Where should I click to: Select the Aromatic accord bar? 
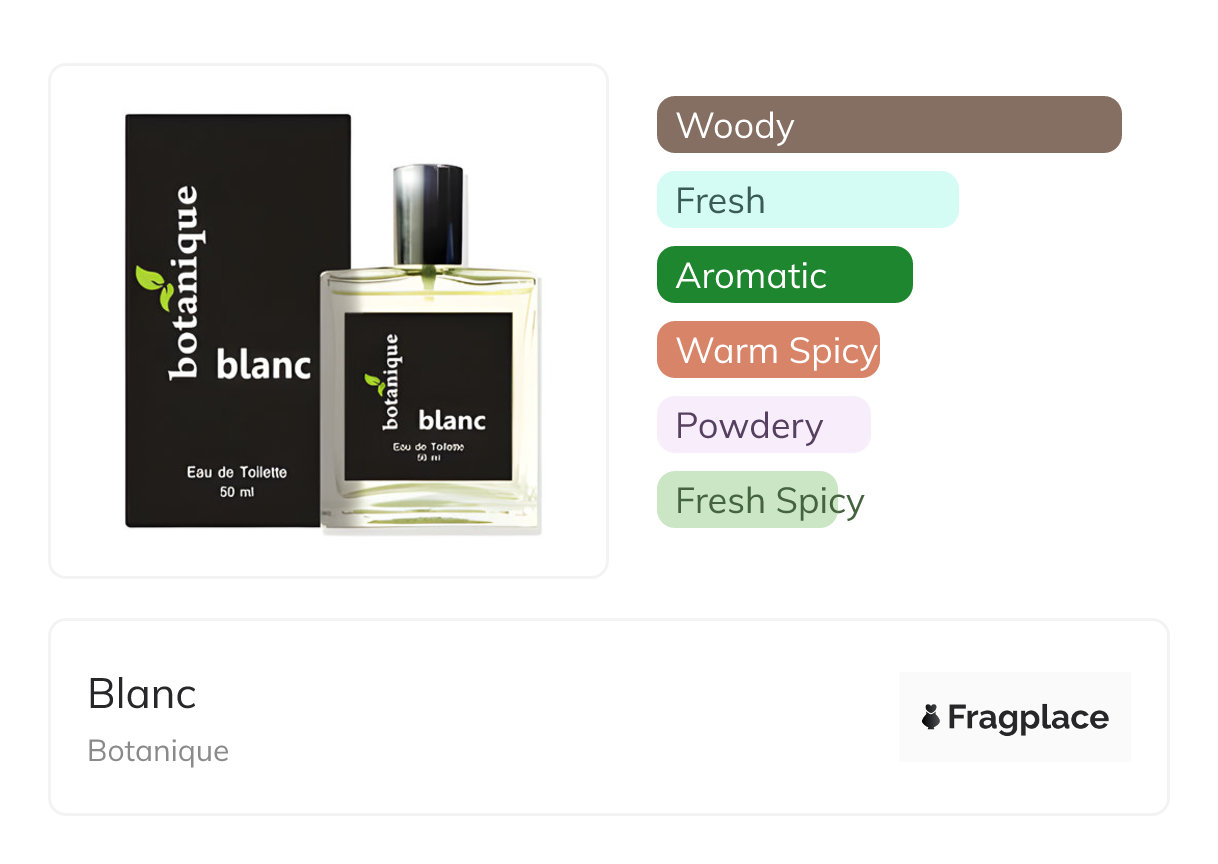click(x=785, y=275)
